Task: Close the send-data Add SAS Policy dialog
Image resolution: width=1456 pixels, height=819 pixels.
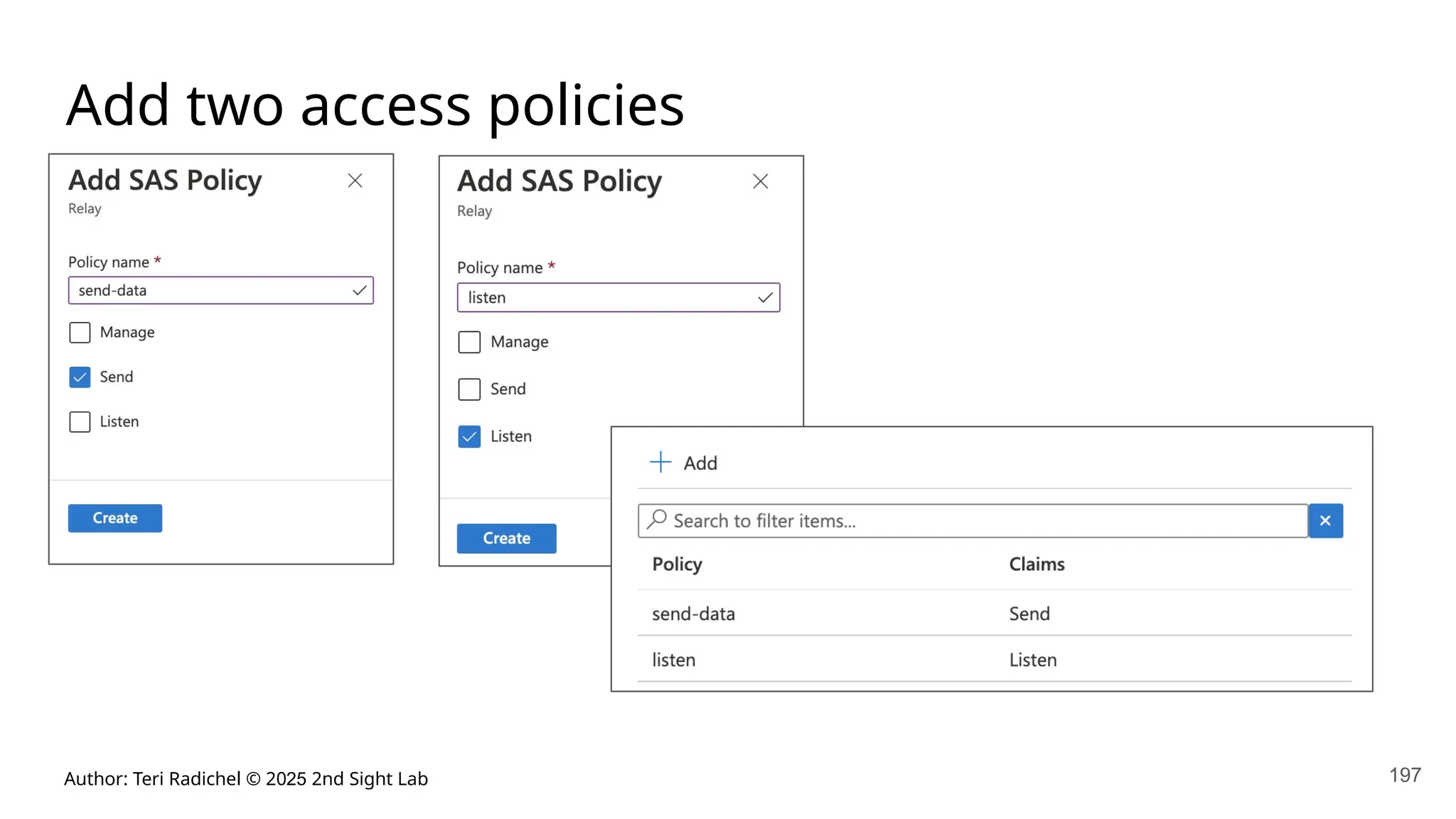Action: point(355,181)
